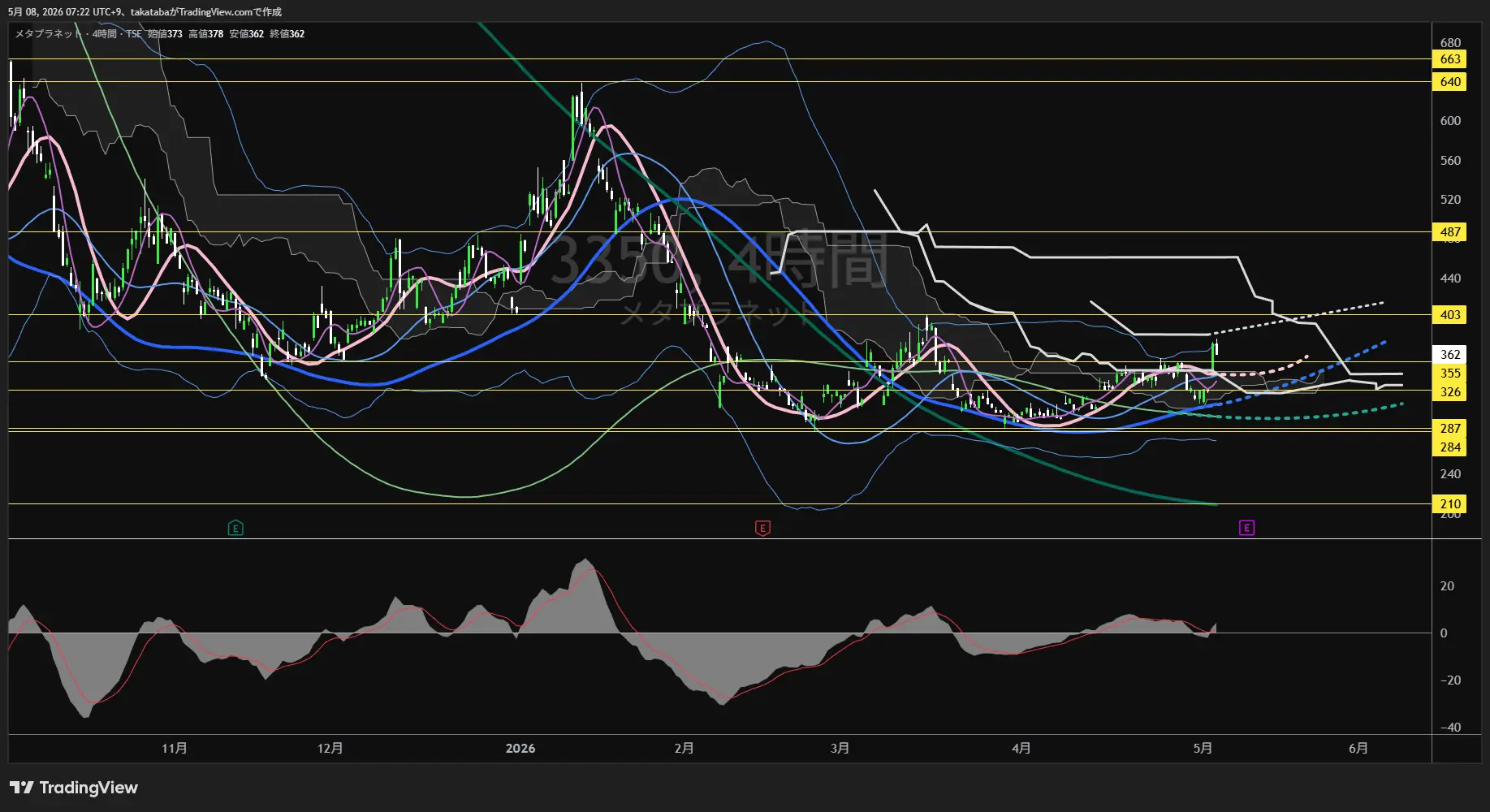The width and height of the screenshot is (1490, 812).
Task: Click the 6月 time axis label
Action: point(1358,749)
